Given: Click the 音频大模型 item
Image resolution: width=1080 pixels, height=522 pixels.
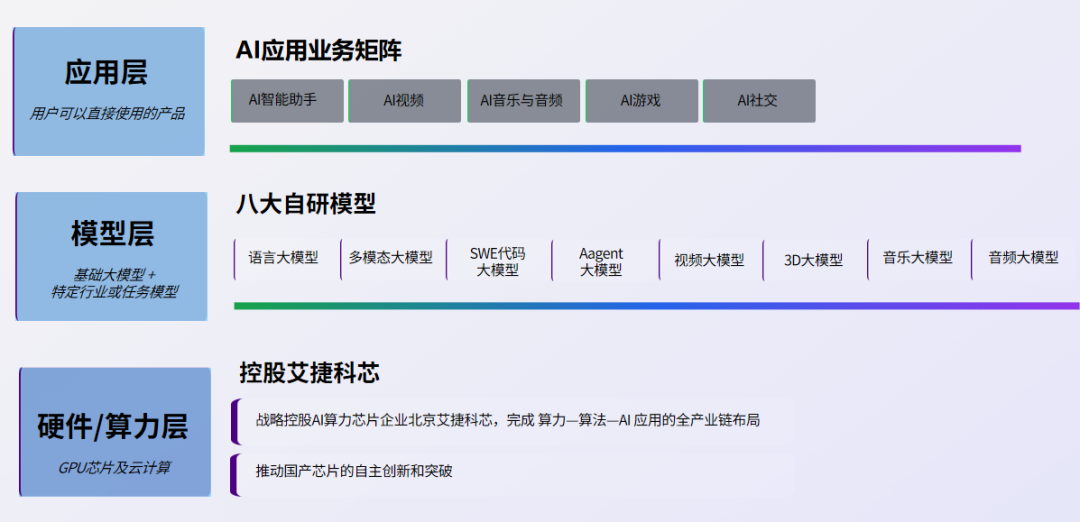Looking at the screenshot, I should 1024,260.
